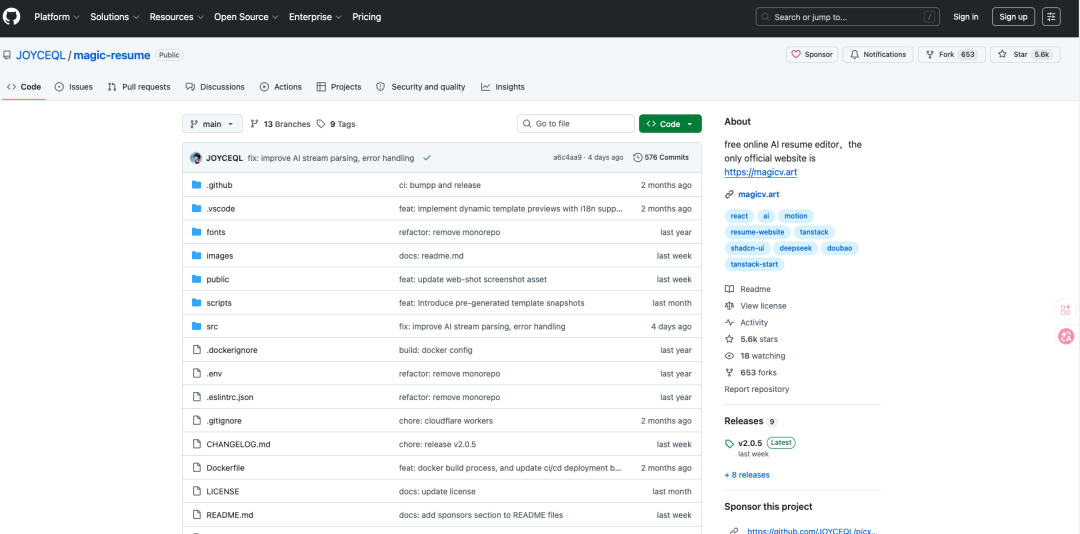Click the Activity pulse icon
1080x534 pixels.
(729, 322)
